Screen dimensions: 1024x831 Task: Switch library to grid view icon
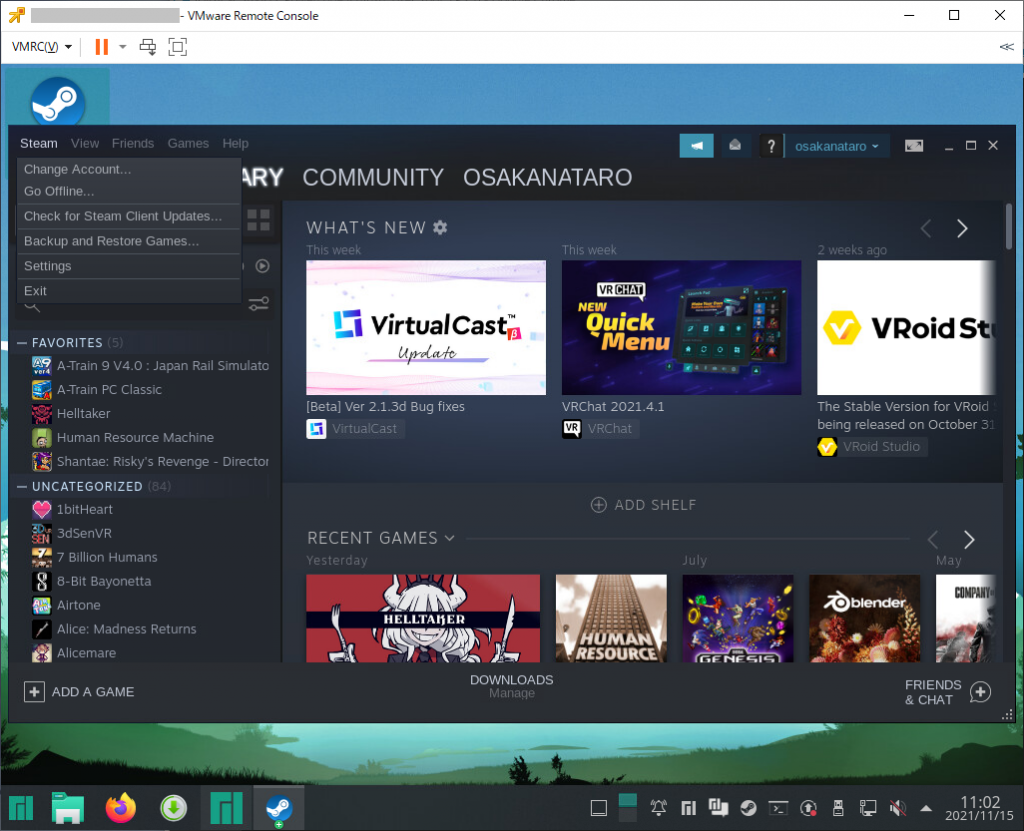pyautogui.click(x=259, y=220)
